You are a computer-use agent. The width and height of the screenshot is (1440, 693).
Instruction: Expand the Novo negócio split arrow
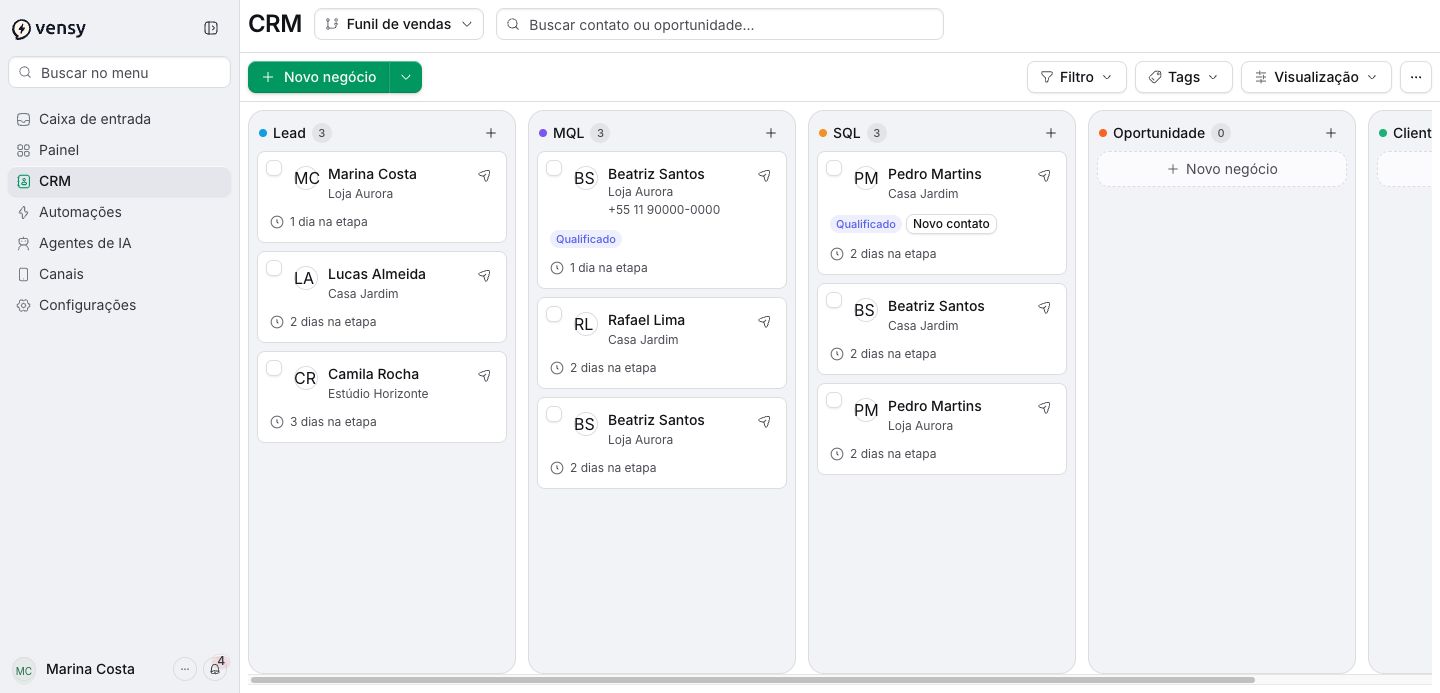406,77
